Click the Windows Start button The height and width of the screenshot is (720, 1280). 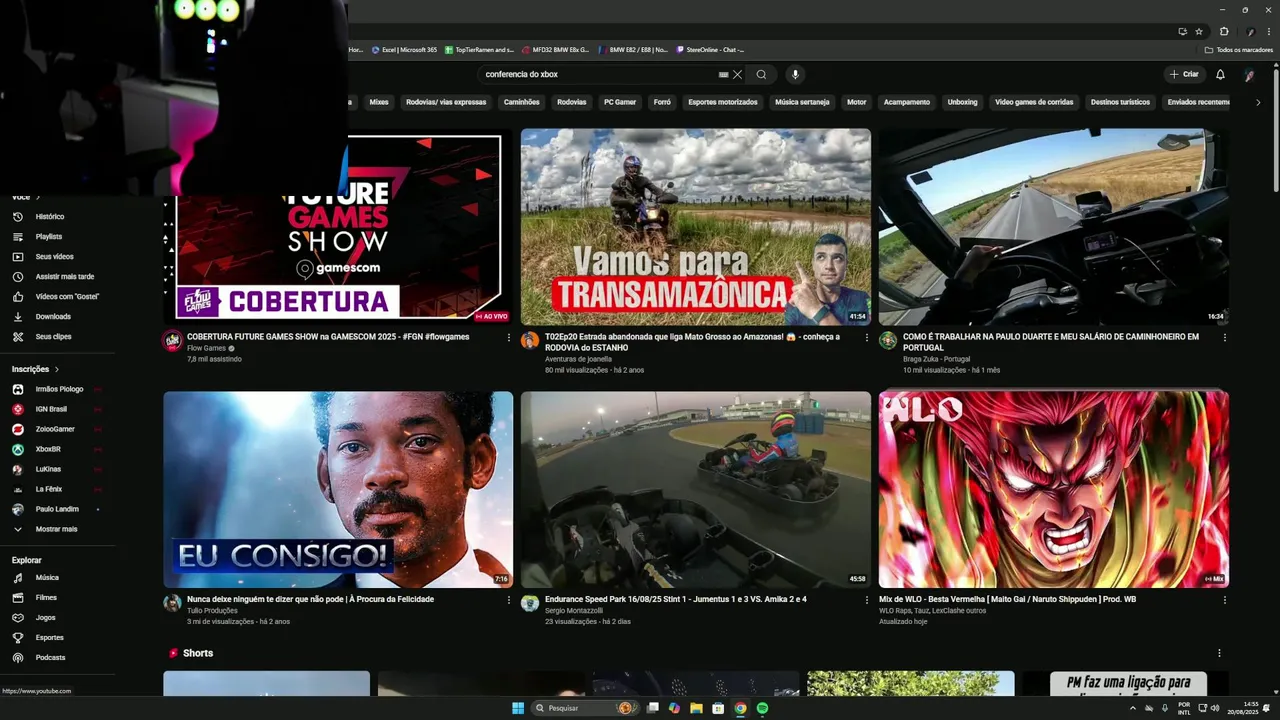point(518,708)
